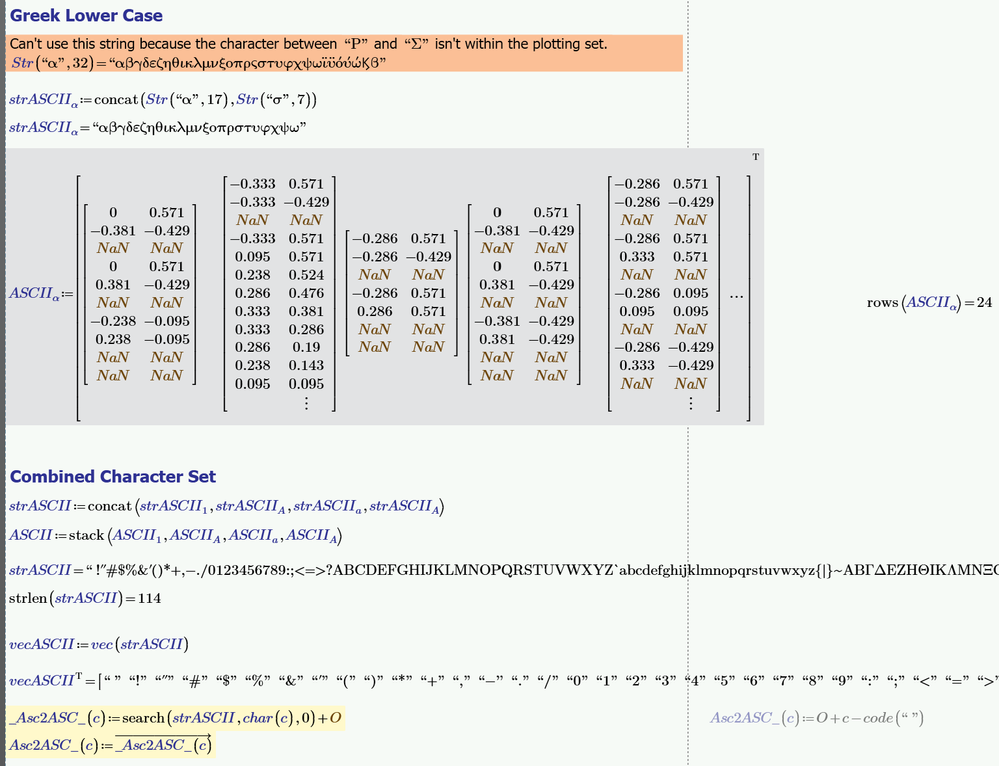Click the horizontal ellipsis of the ASCIIα matrix
999x766 pixels.
(x=737, y=296)
